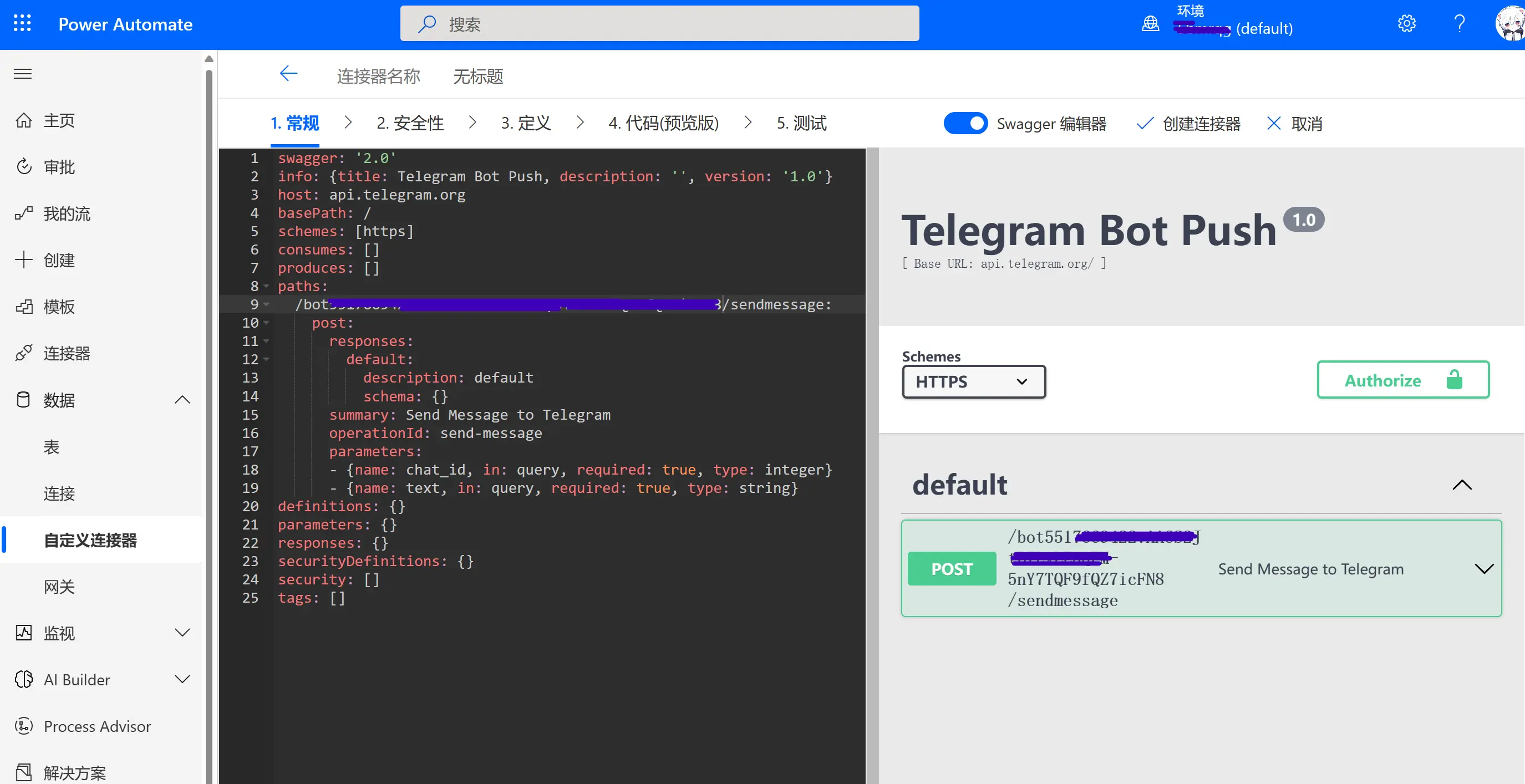Click the Connectors (连接器) plug icon
This screenshot has height=784, width=1525.
pyautogui.click(x=24, y=353)
